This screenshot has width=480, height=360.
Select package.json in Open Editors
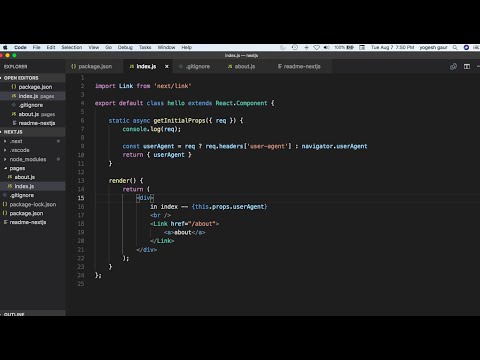pos(33,87)
